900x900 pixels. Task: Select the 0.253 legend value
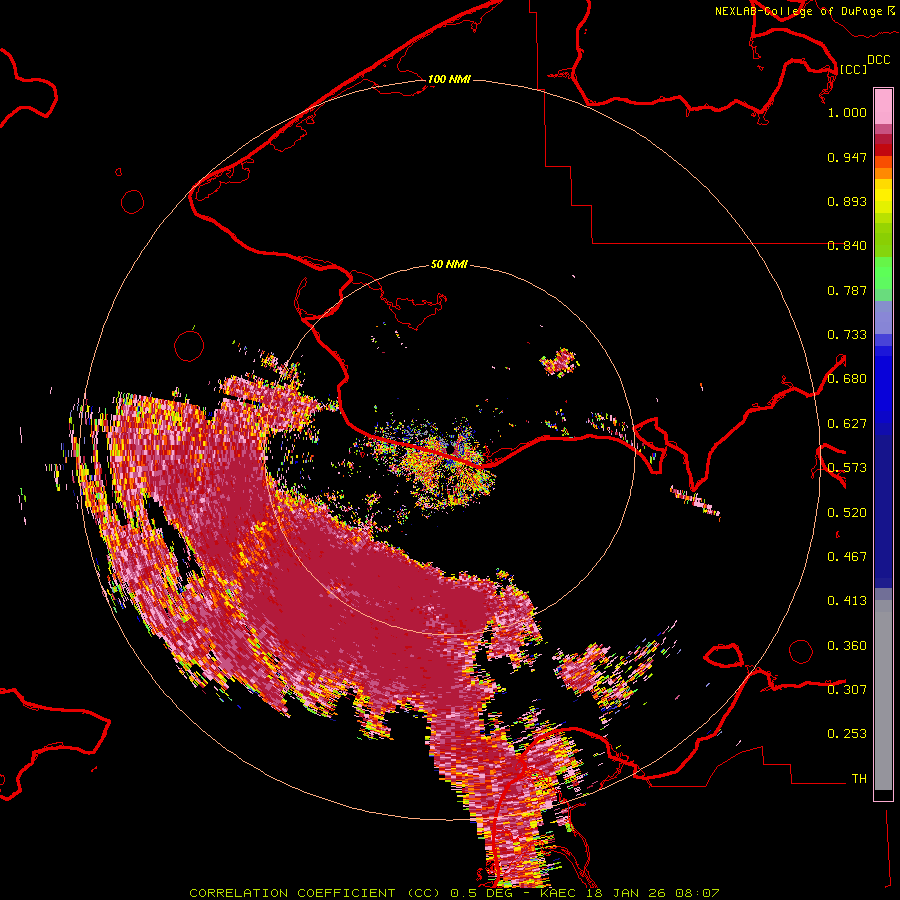[847, 734]
